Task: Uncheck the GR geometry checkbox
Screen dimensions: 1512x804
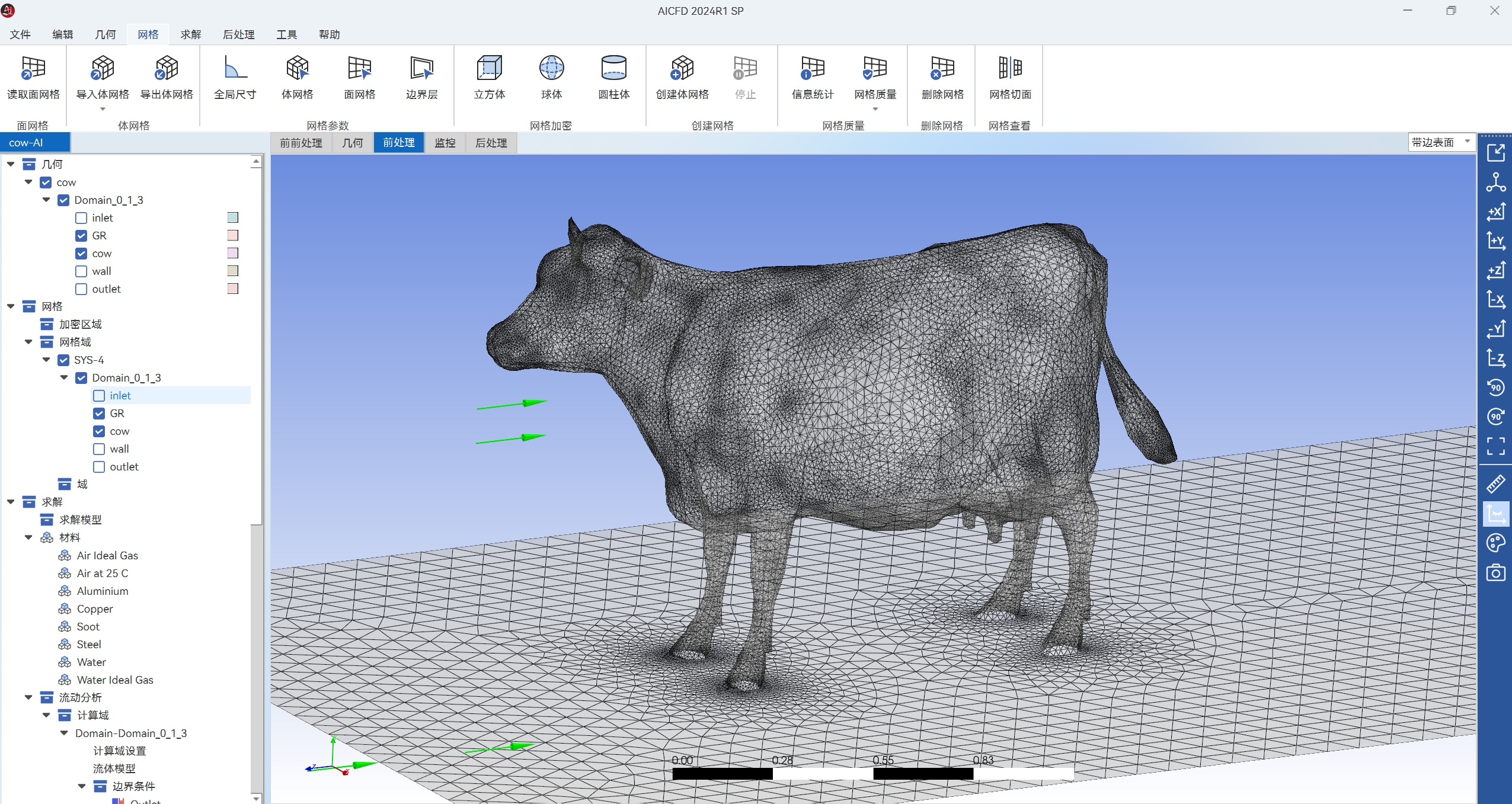Action: pos(81,236)
